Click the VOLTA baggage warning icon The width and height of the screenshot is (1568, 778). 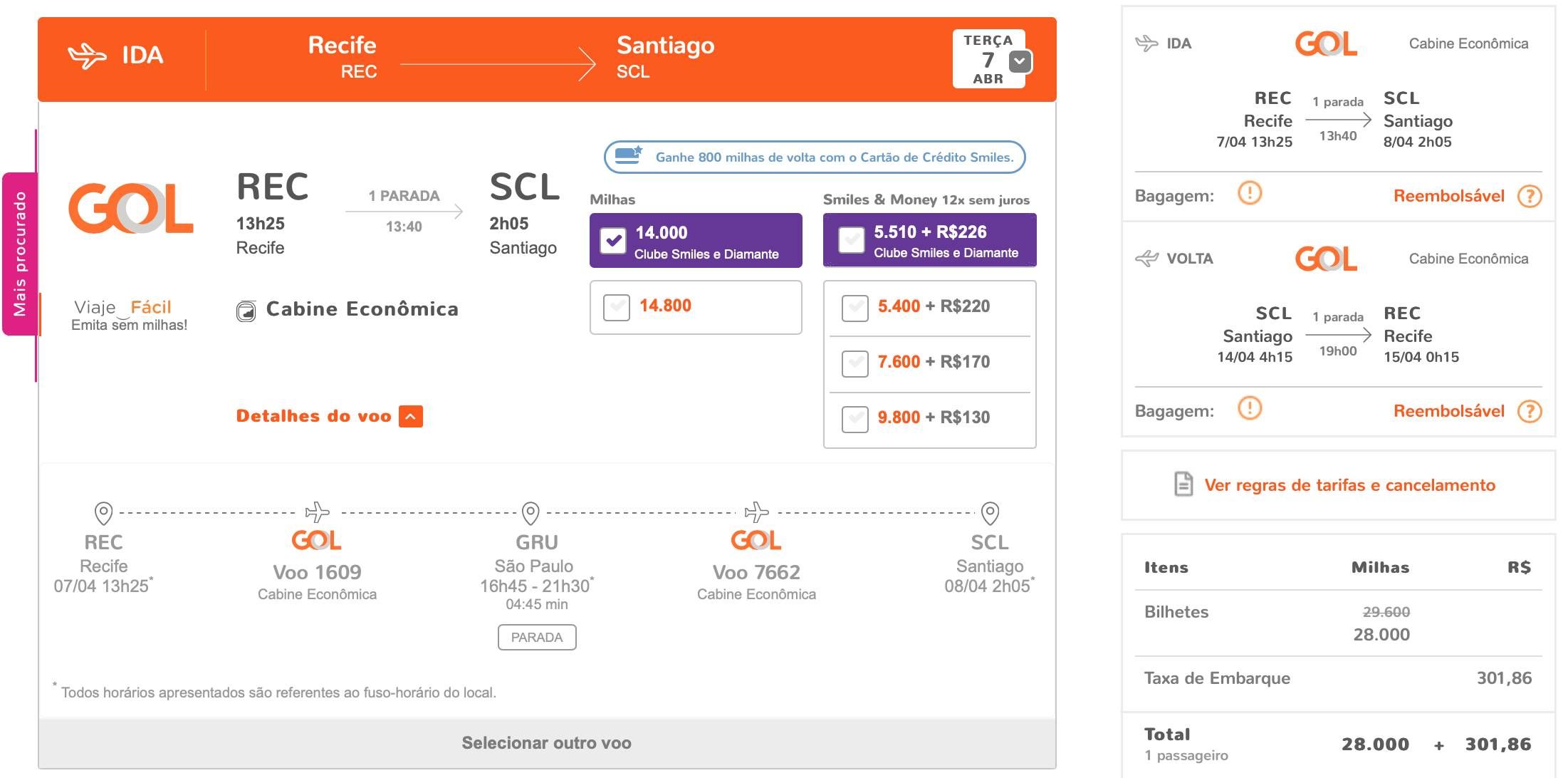point(1250,408)
